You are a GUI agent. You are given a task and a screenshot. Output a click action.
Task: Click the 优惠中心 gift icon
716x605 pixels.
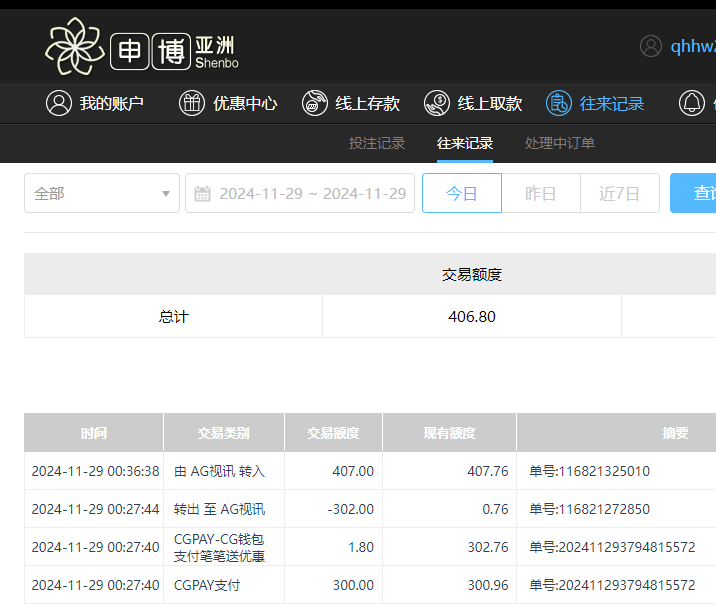191,103
